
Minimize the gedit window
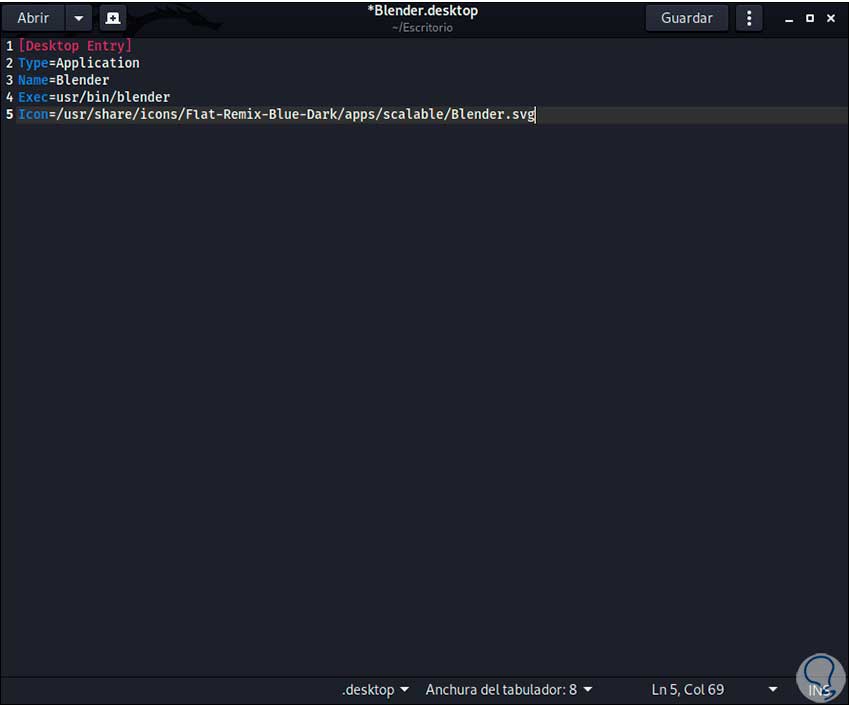point(789,19)
